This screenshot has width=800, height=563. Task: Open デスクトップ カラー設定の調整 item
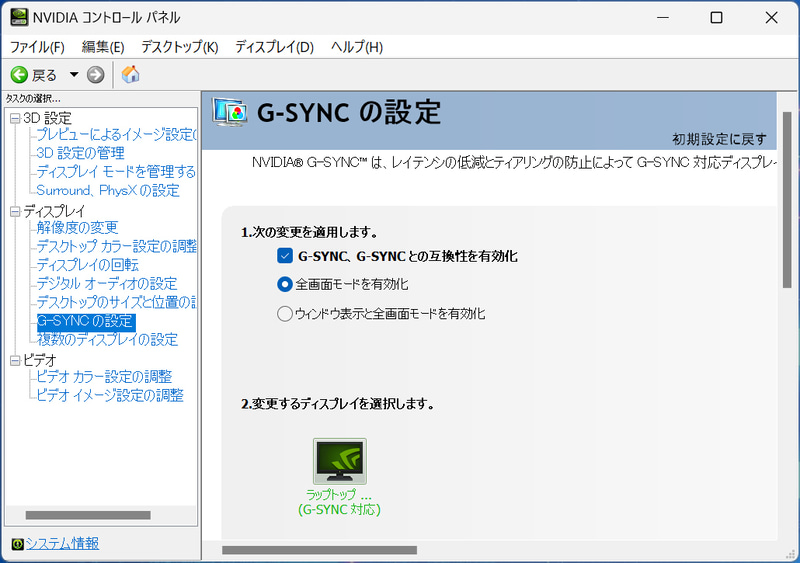[x=116, y=247]
